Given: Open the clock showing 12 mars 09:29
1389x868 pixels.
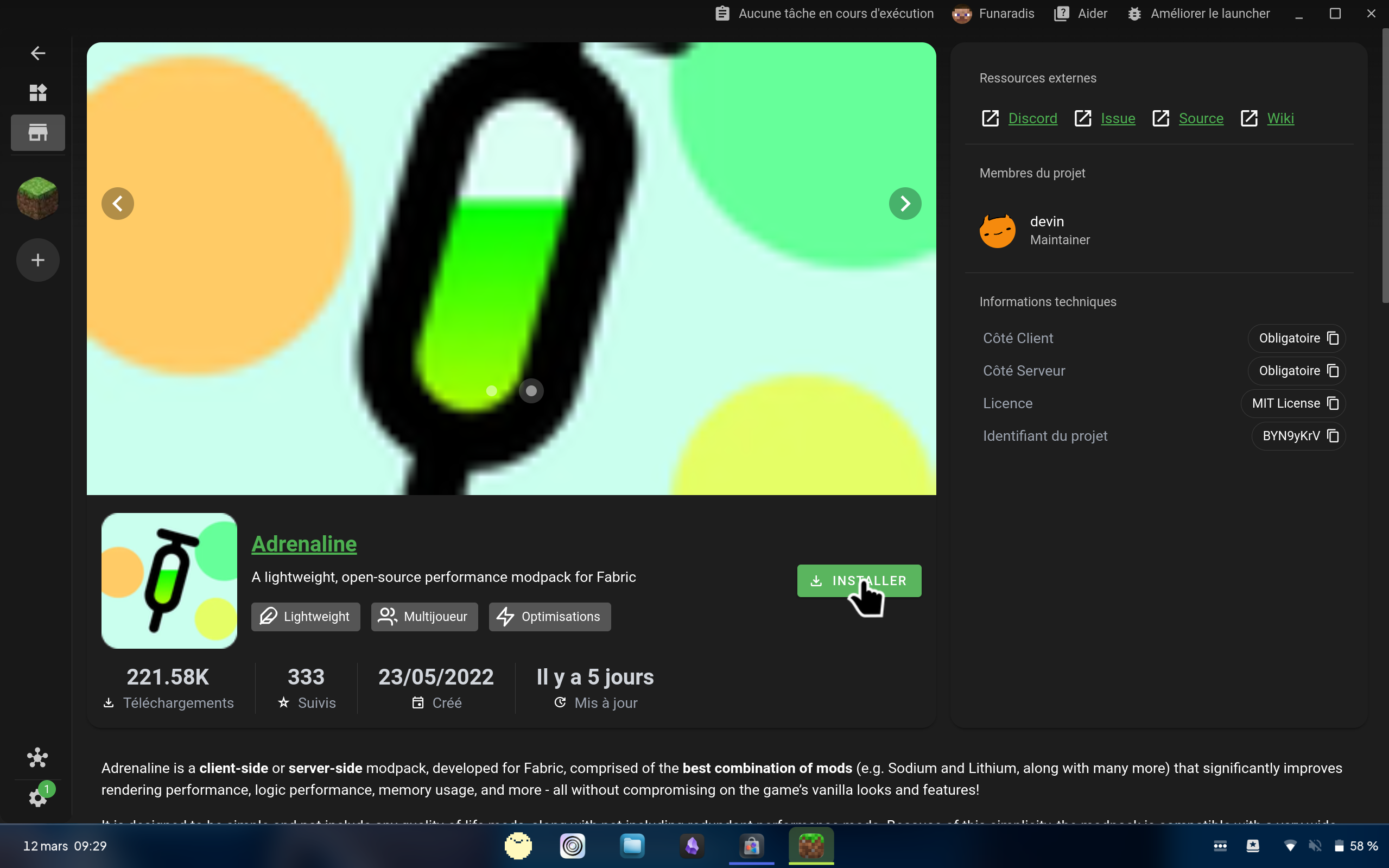Looking at the screenshot, I should point(65,846).
